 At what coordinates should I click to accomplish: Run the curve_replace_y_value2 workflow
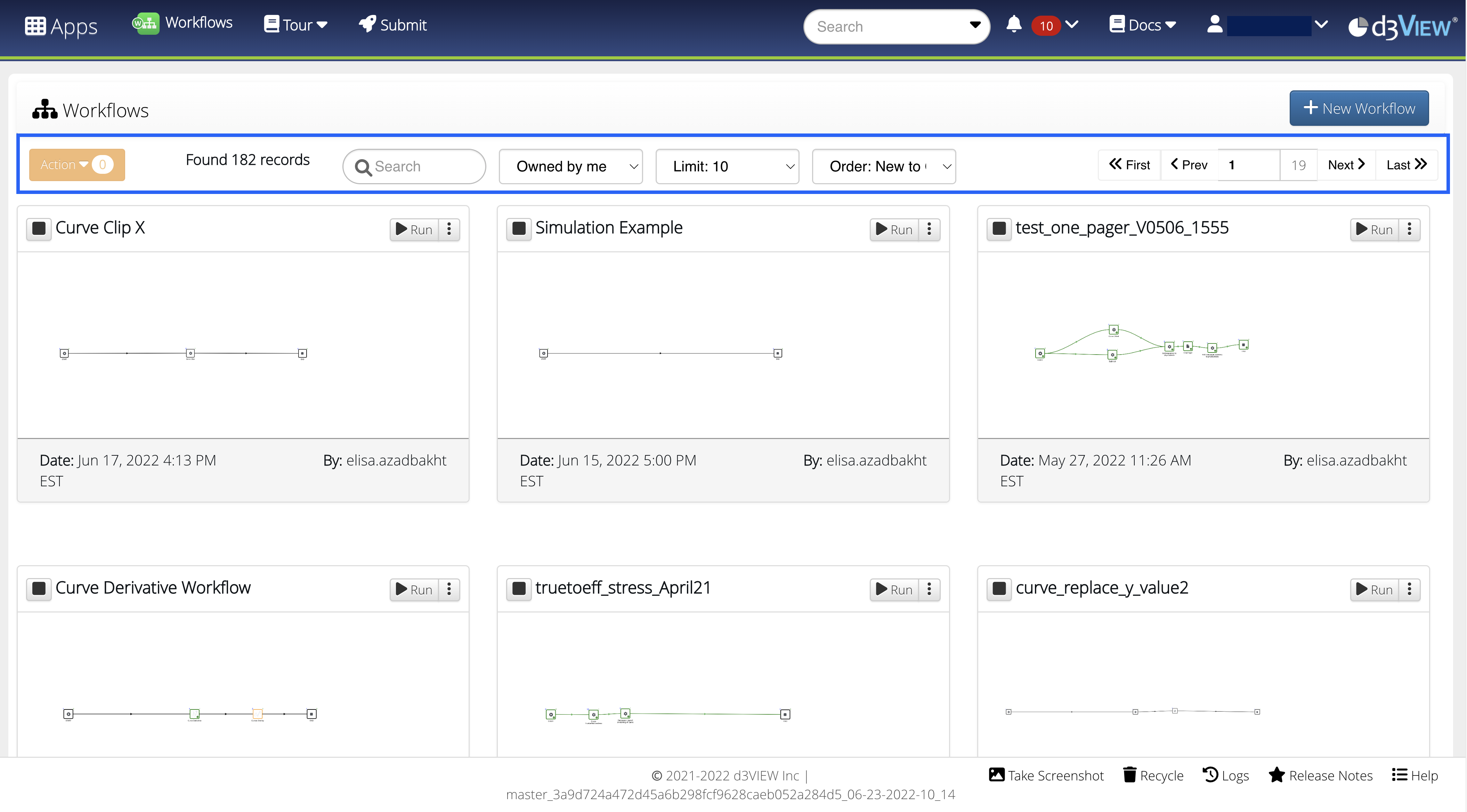tap(1375, 589)
